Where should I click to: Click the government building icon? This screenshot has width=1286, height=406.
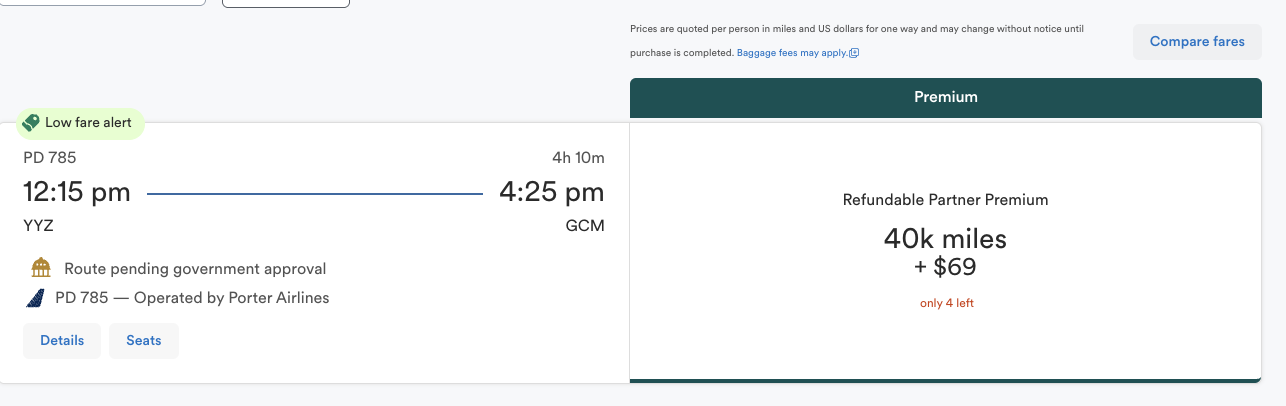[x=41, y=268]
